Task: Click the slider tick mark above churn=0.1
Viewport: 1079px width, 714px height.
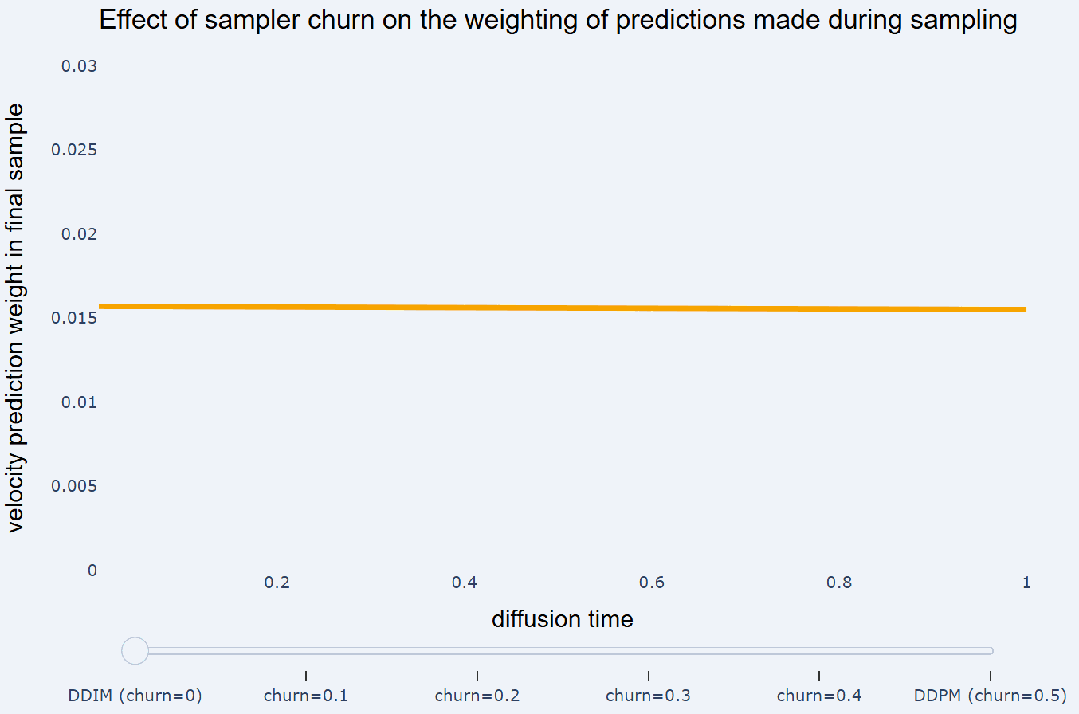Action: pyautogui.click(x=306, y=677)
